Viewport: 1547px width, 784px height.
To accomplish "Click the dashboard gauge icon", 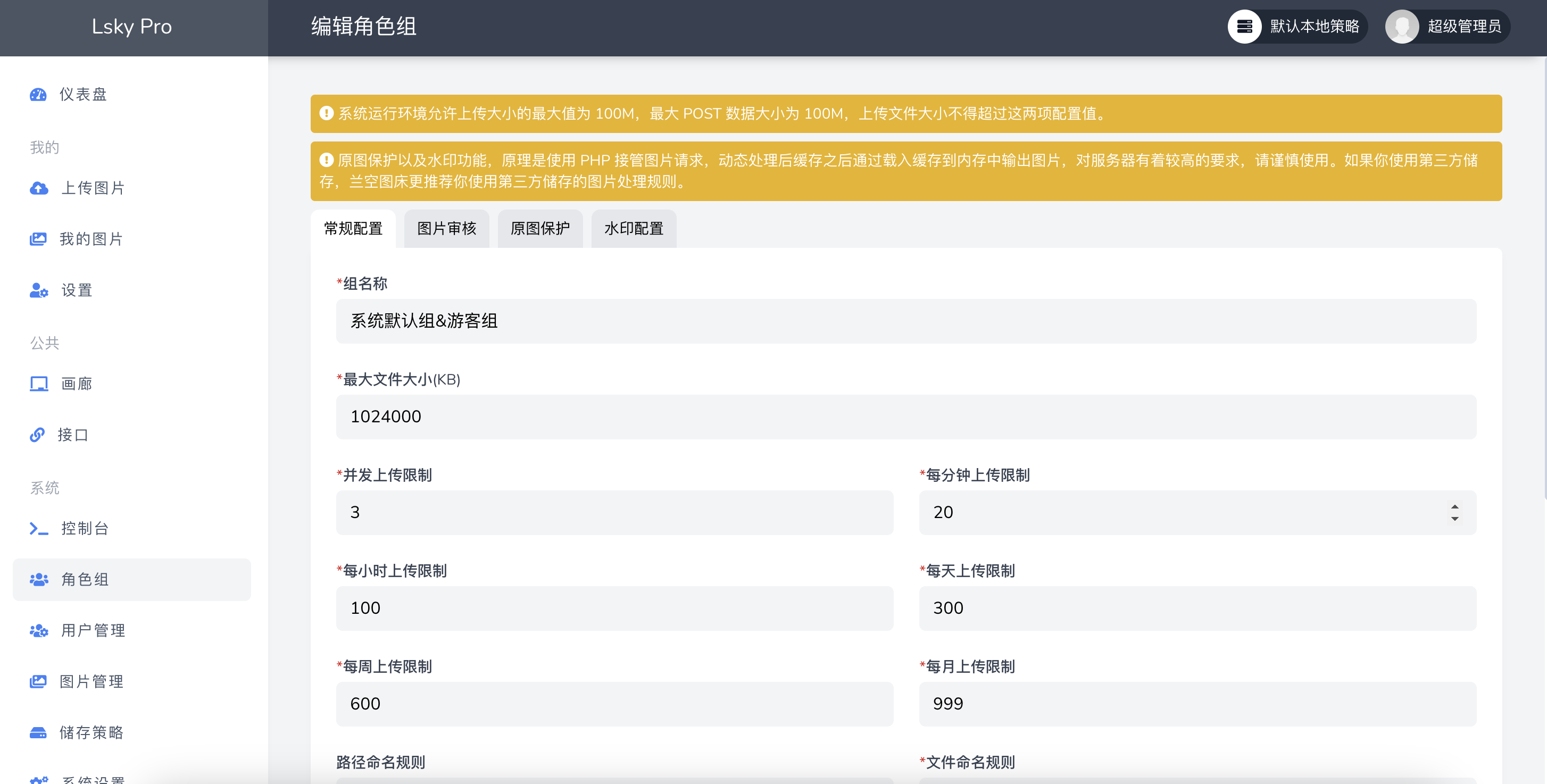I will point(38,94).
